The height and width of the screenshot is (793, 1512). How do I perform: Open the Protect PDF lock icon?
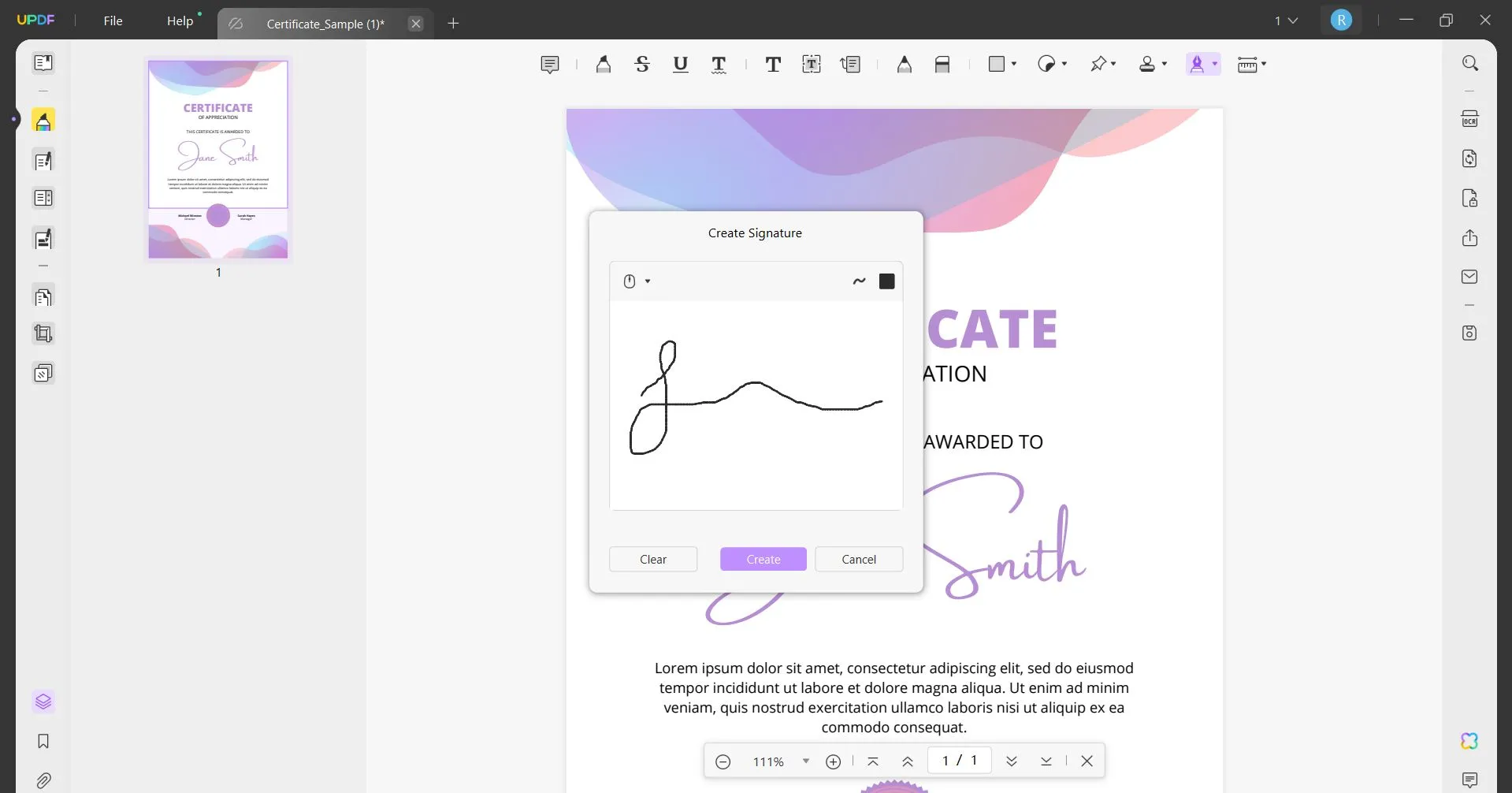1469,198
